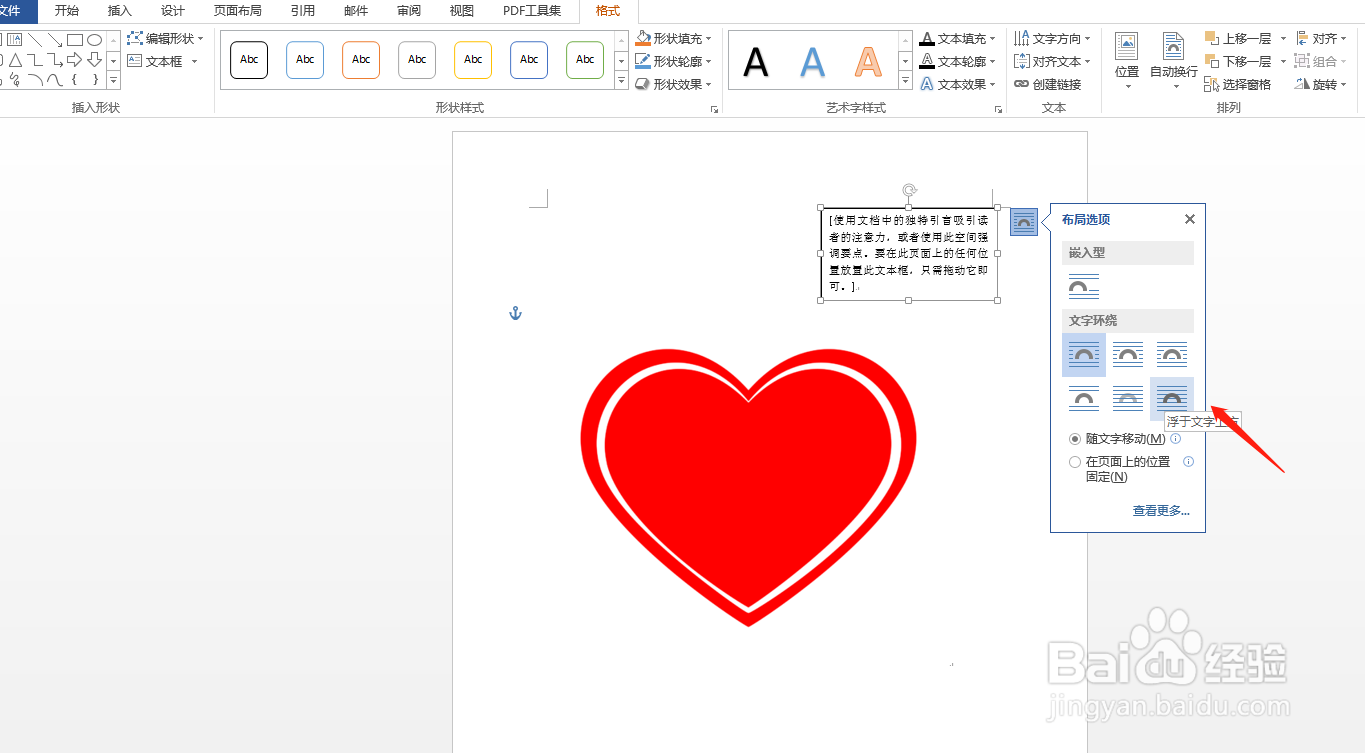Screen dimensions: 1365x753
Task: Open the 对齐文本 dropdown
Action: click(x=1053, y=61)
